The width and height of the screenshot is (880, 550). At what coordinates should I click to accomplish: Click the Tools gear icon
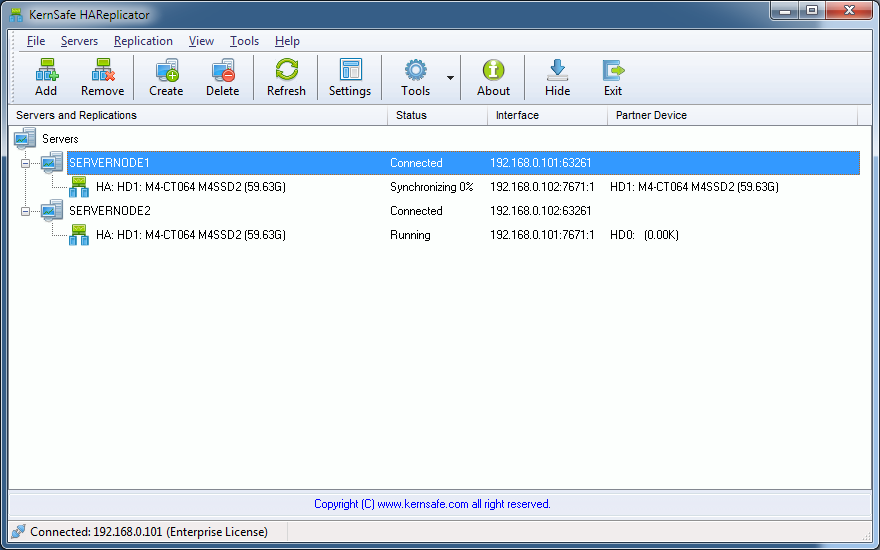[415, 70]
